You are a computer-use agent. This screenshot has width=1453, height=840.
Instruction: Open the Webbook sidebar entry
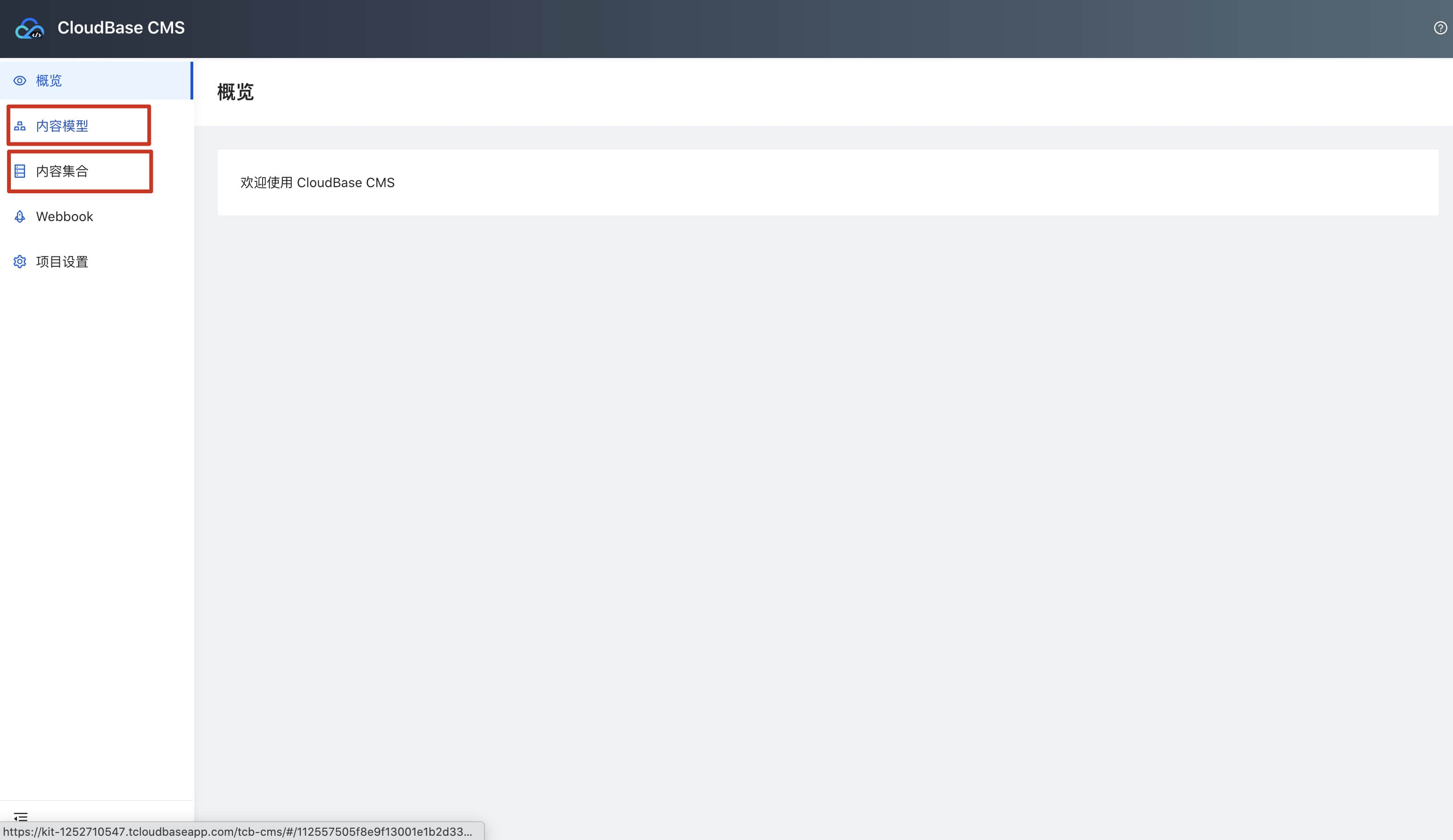[65, 216]
